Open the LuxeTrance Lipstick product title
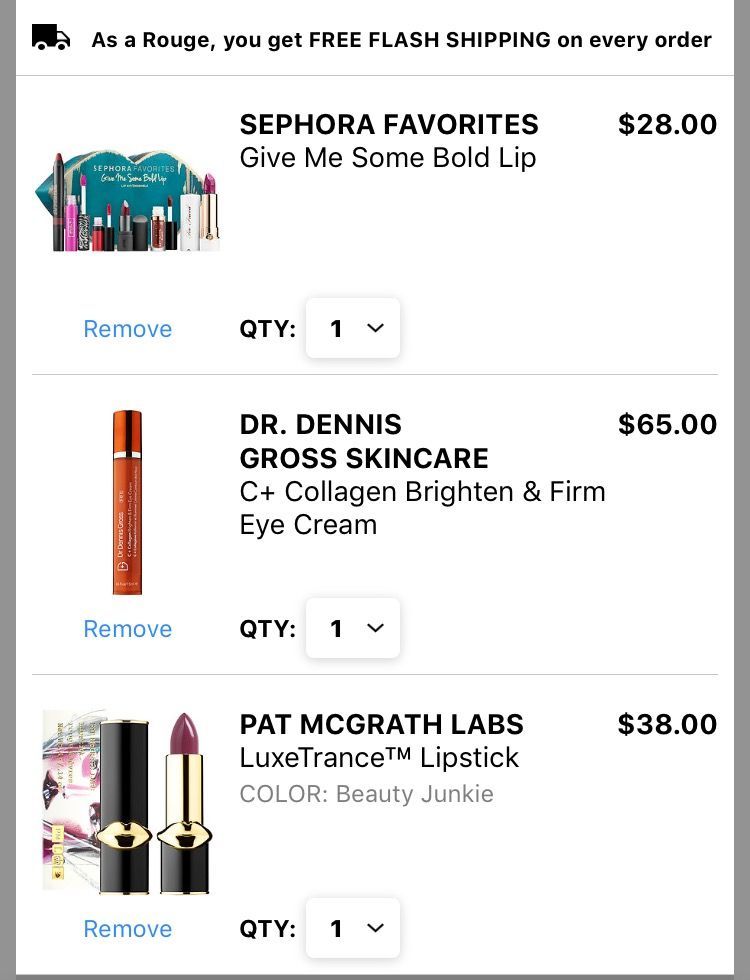Screen dimensions: 750x980 [x=379, y=758]
